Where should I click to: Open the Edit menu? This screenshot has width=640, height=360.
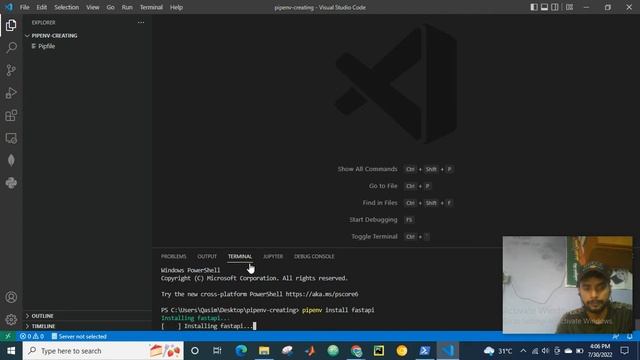(42, 7)
